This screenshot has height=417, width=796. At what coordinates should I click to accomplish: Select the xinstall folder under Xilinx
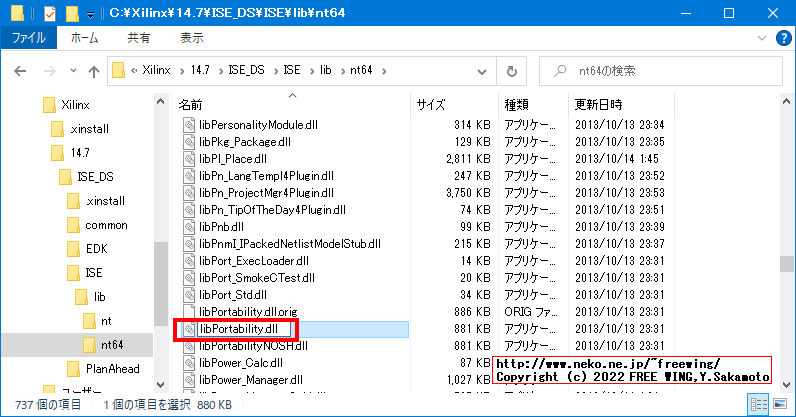coord(89,129)
